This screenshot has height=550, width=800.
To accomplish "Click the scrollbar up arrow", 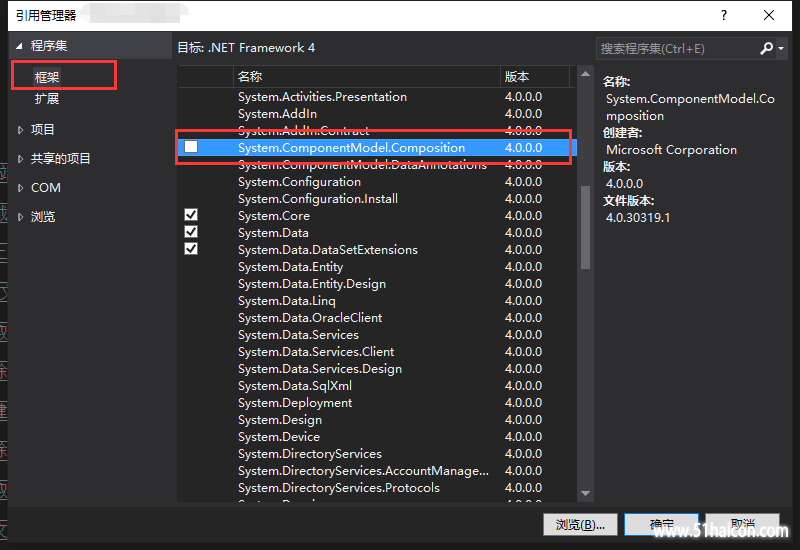I will tap(585, 74).
